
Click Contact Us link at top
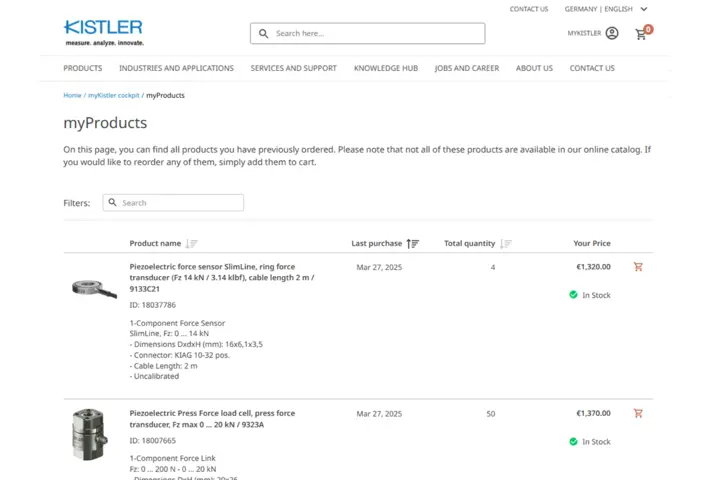coord(528,9)
